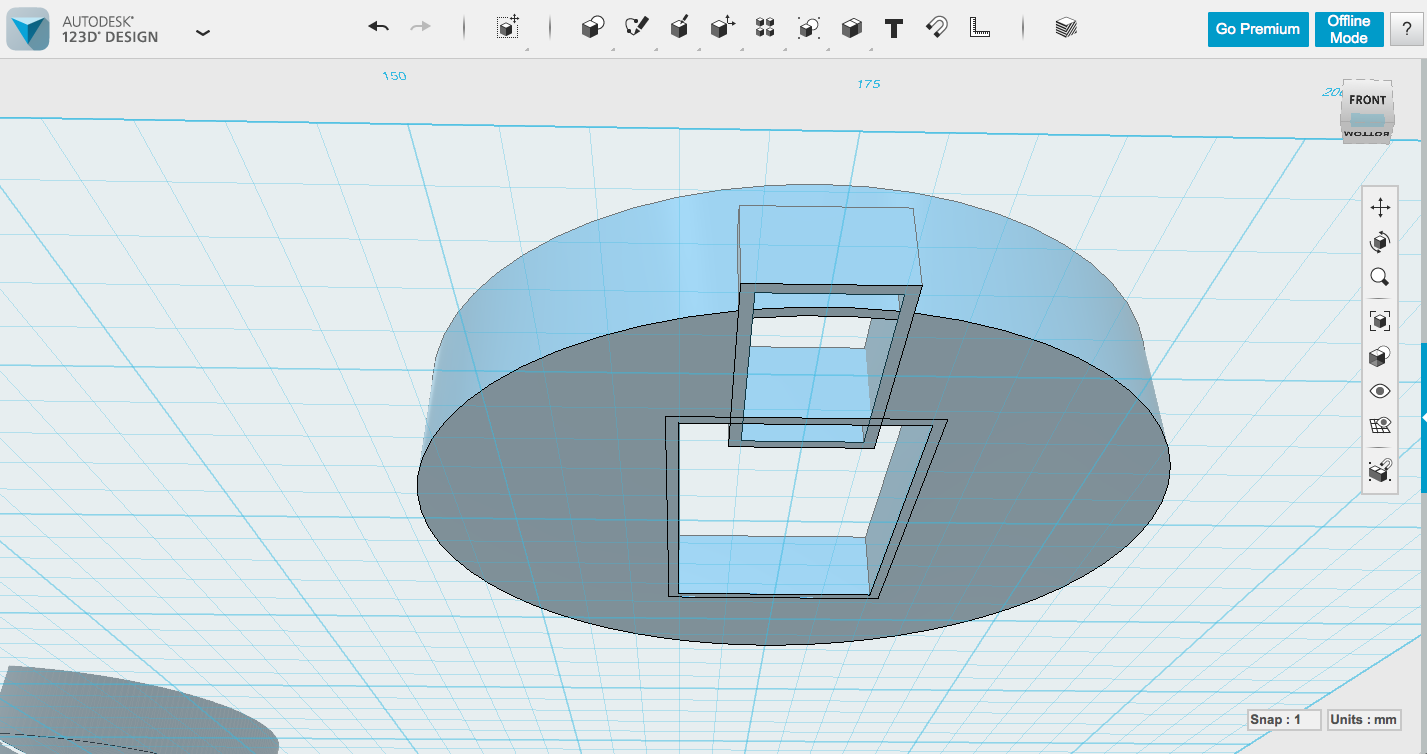Select the Primitives tool in the toolbar
This screenshot has width=1427, height=754.
tap(591, 28)
